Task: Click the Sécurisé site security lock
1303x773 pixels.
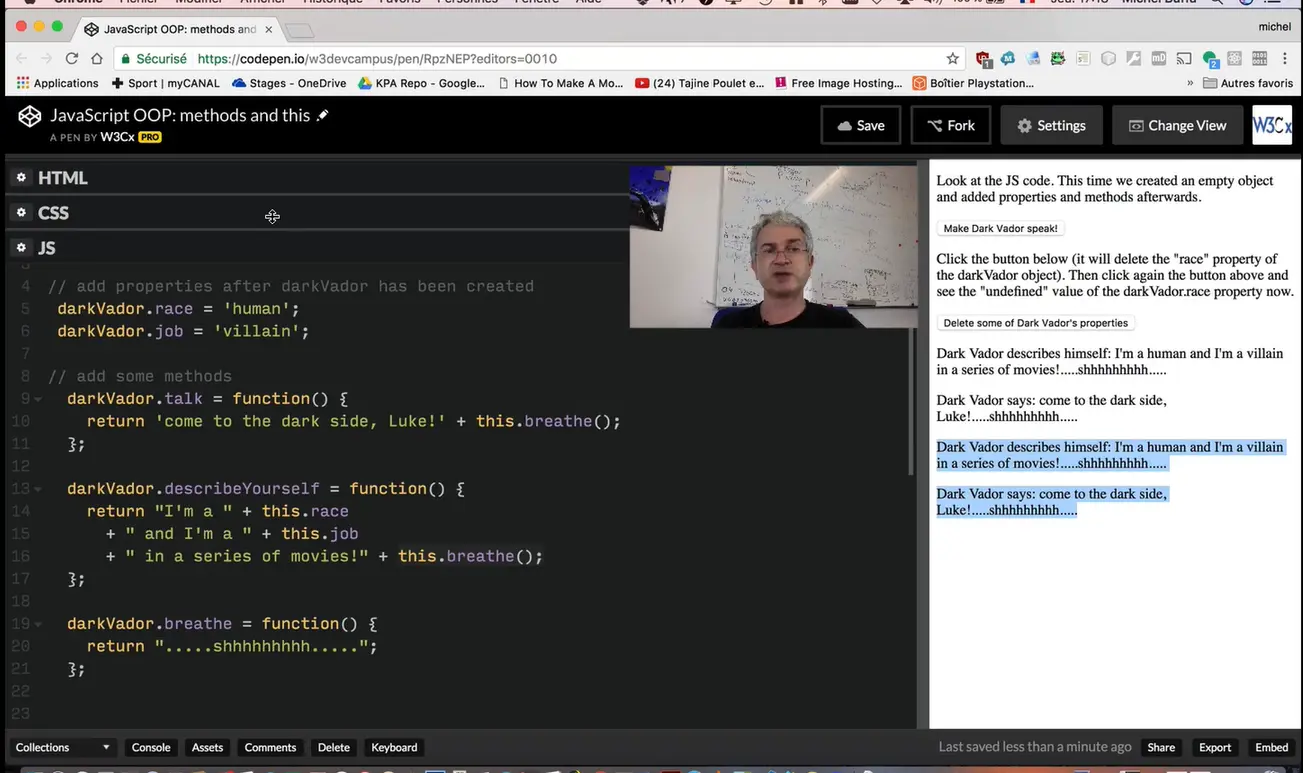Action: point(155,59)
